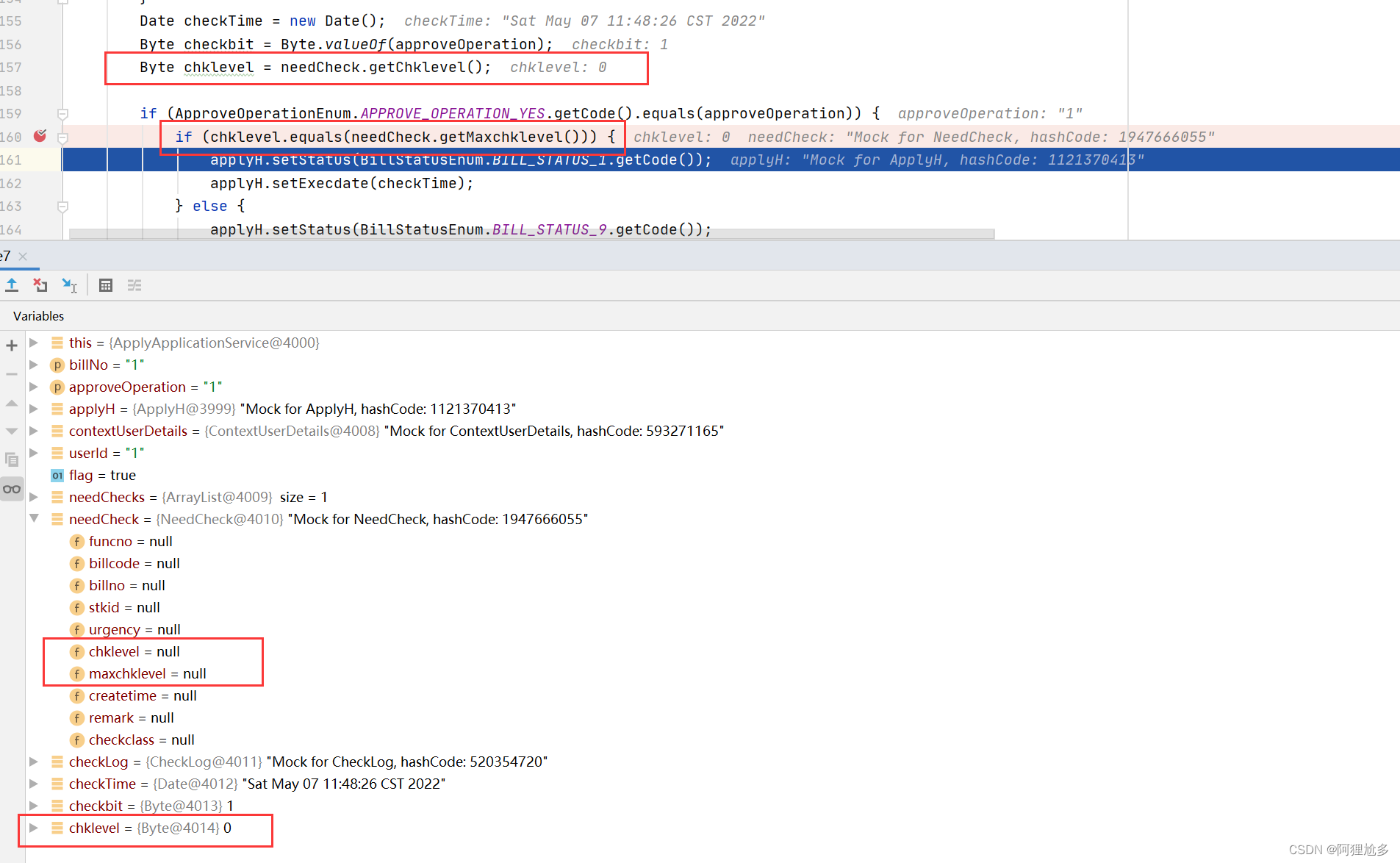
Task: Click the field icon beside checkclass
Action: pos(76,740)
